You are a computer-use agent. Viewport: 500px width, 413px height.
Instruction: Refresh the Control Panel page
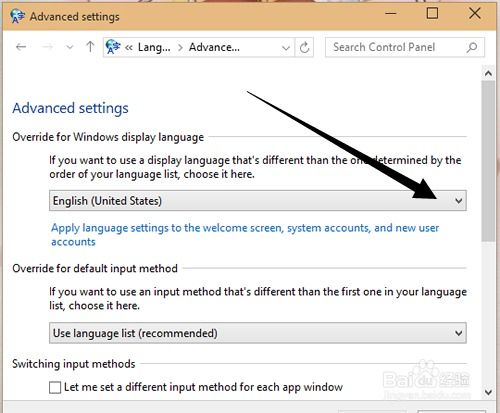(x=304, y=48)
